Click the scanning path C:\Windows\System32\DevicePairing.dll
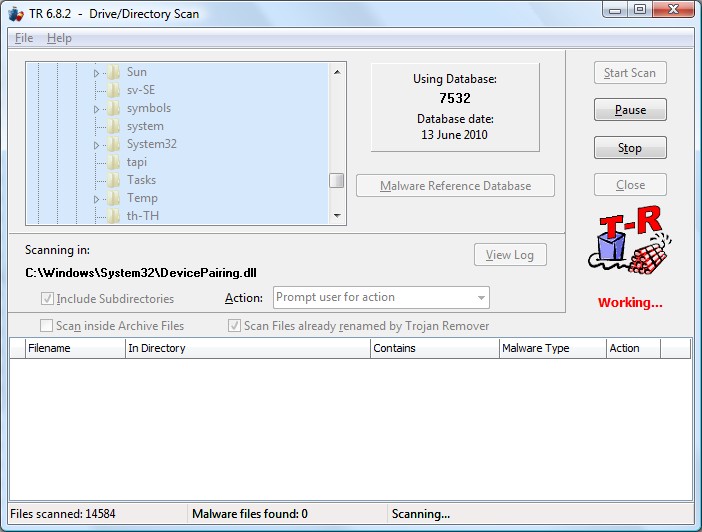Image resolution: width=702 pixels, height=532 pixels. click(x=141, y=273)
